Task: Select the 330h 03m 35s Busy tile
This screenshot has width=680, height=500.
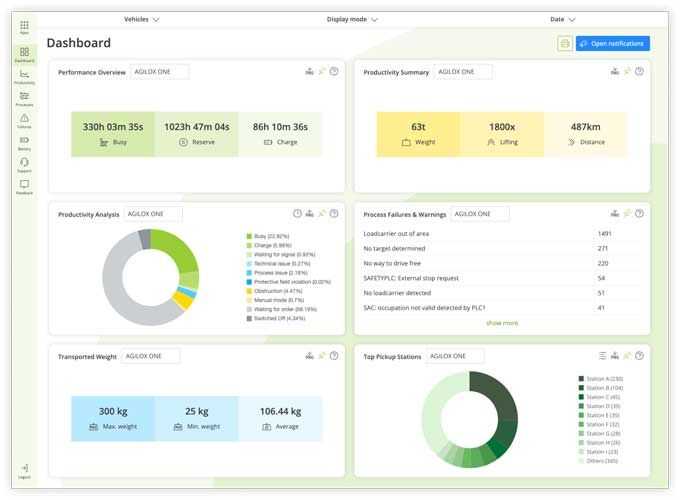Action: [113, 134]
